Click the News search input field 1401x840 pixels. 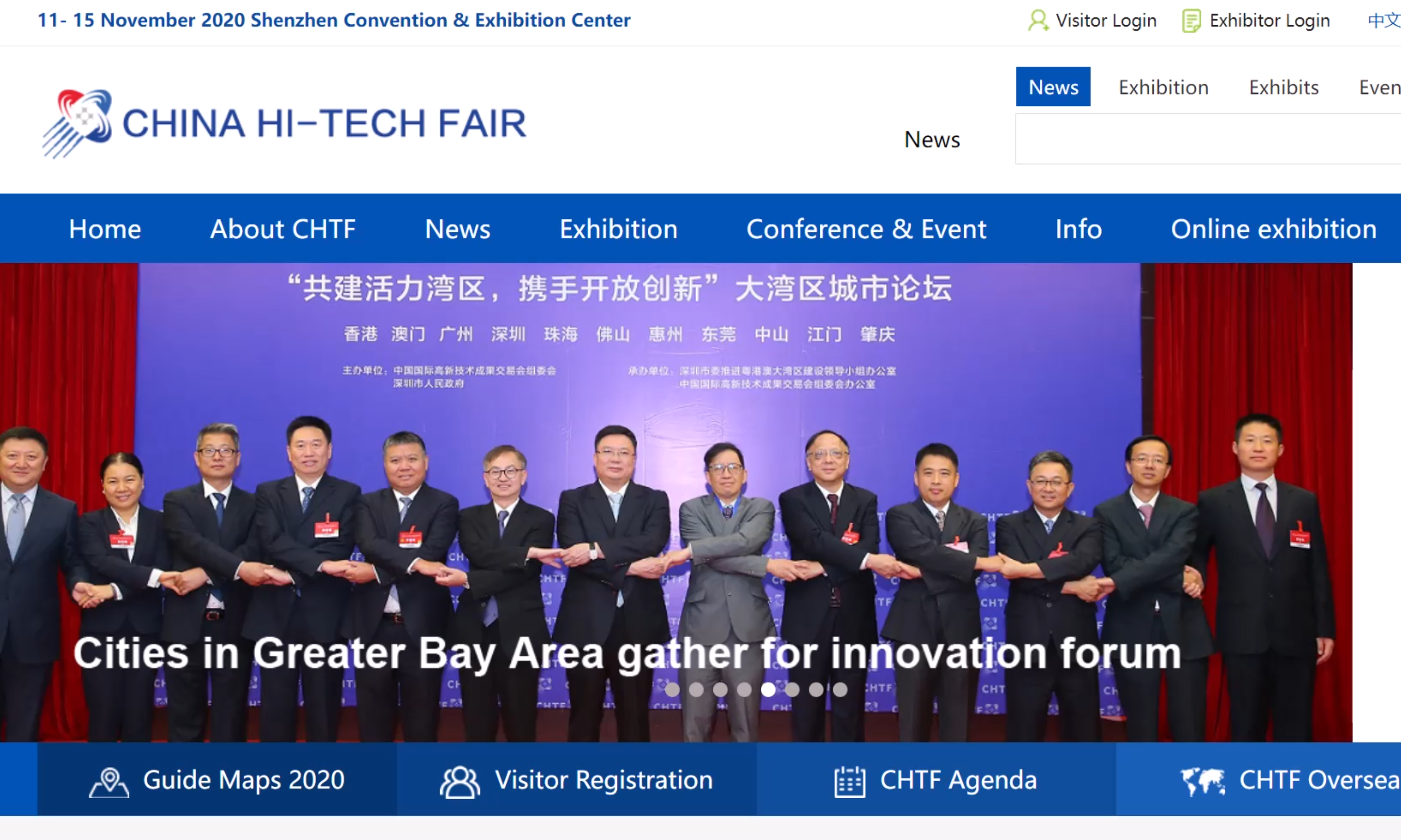pos(1208,139)
